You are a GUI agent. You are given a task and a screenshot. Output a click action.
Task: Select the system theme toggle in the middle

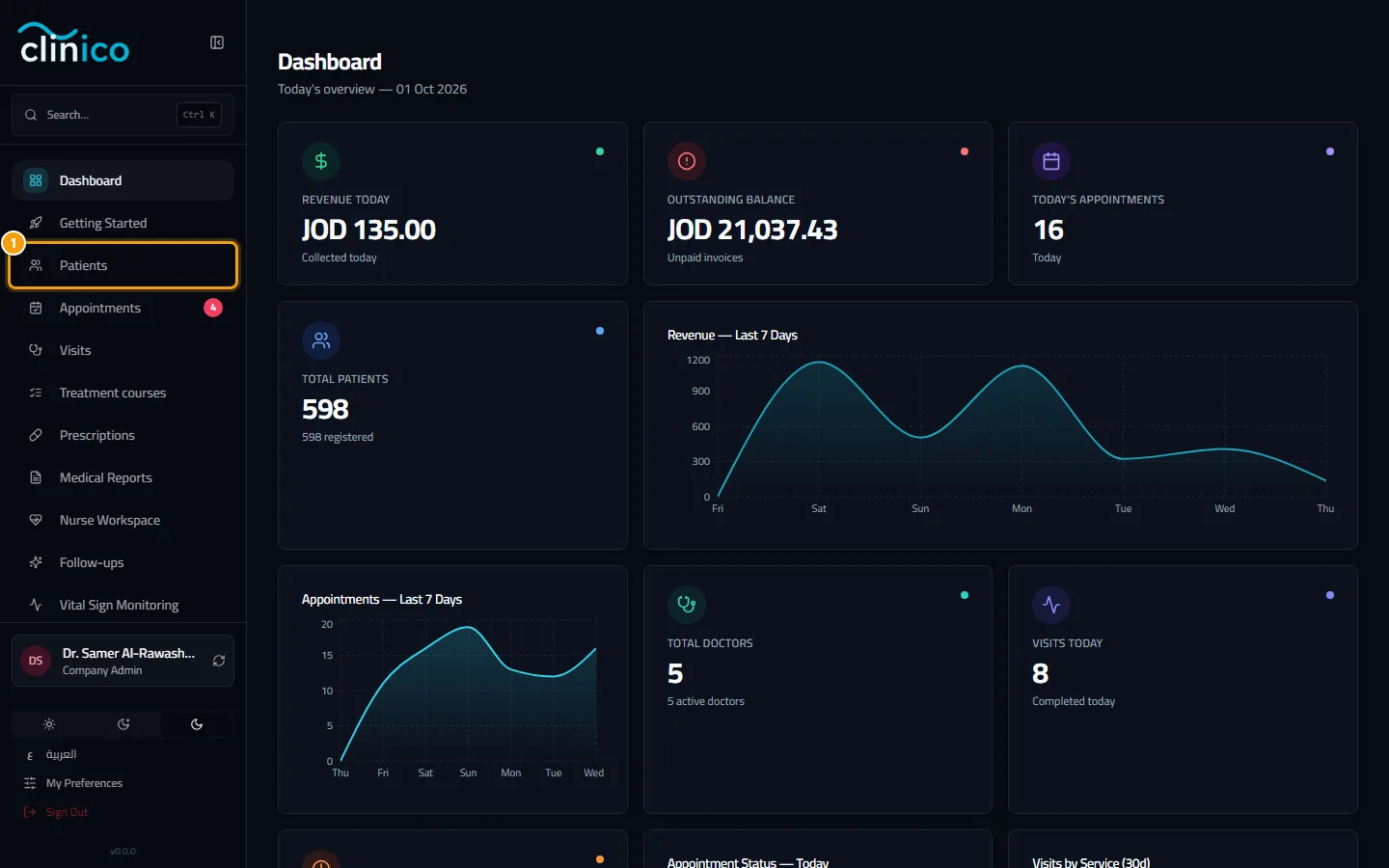click(123, 724)
